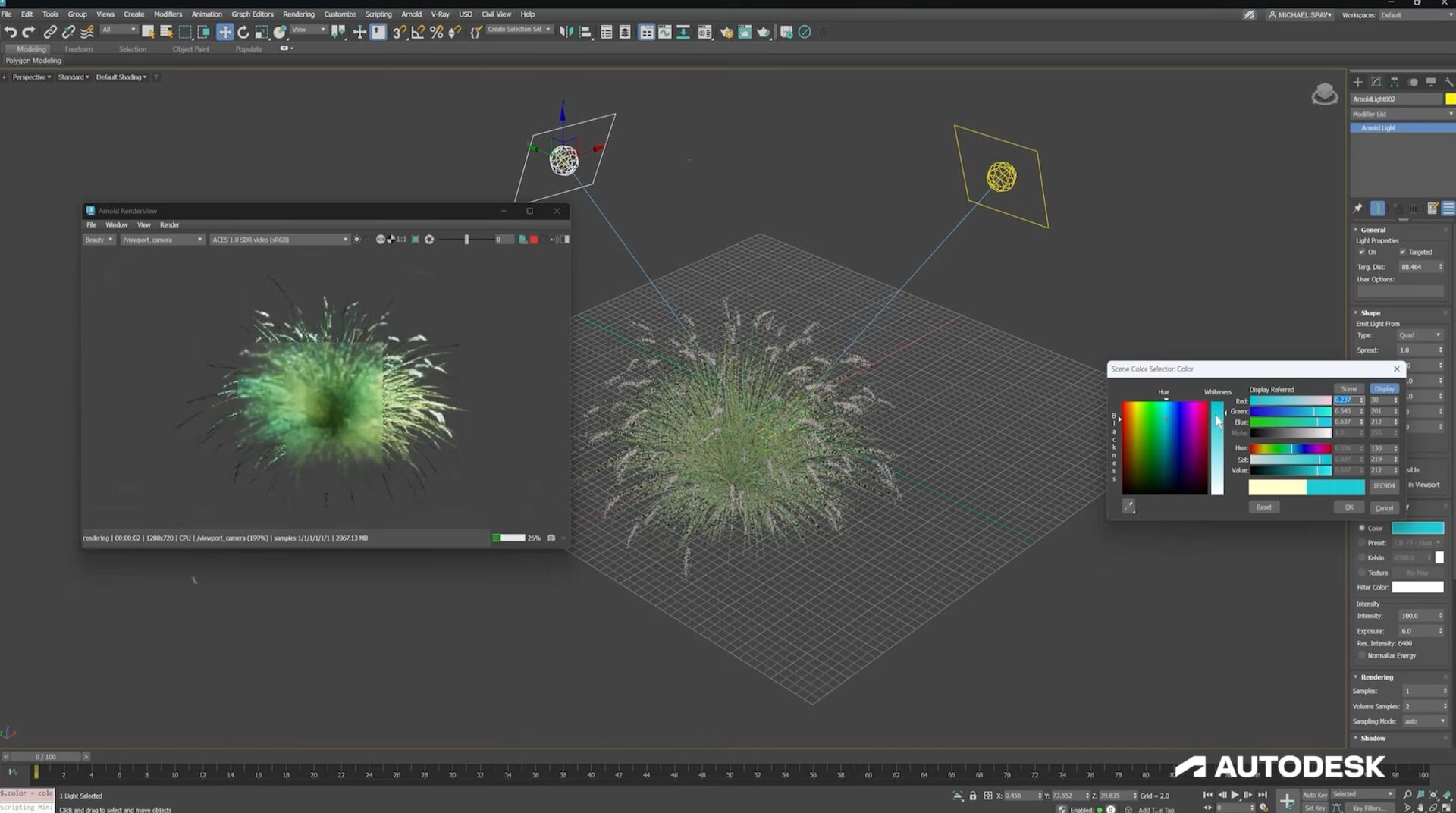Click the eyedropper in the color selector
The image size is (1456, 813).
coord(1129,507)
